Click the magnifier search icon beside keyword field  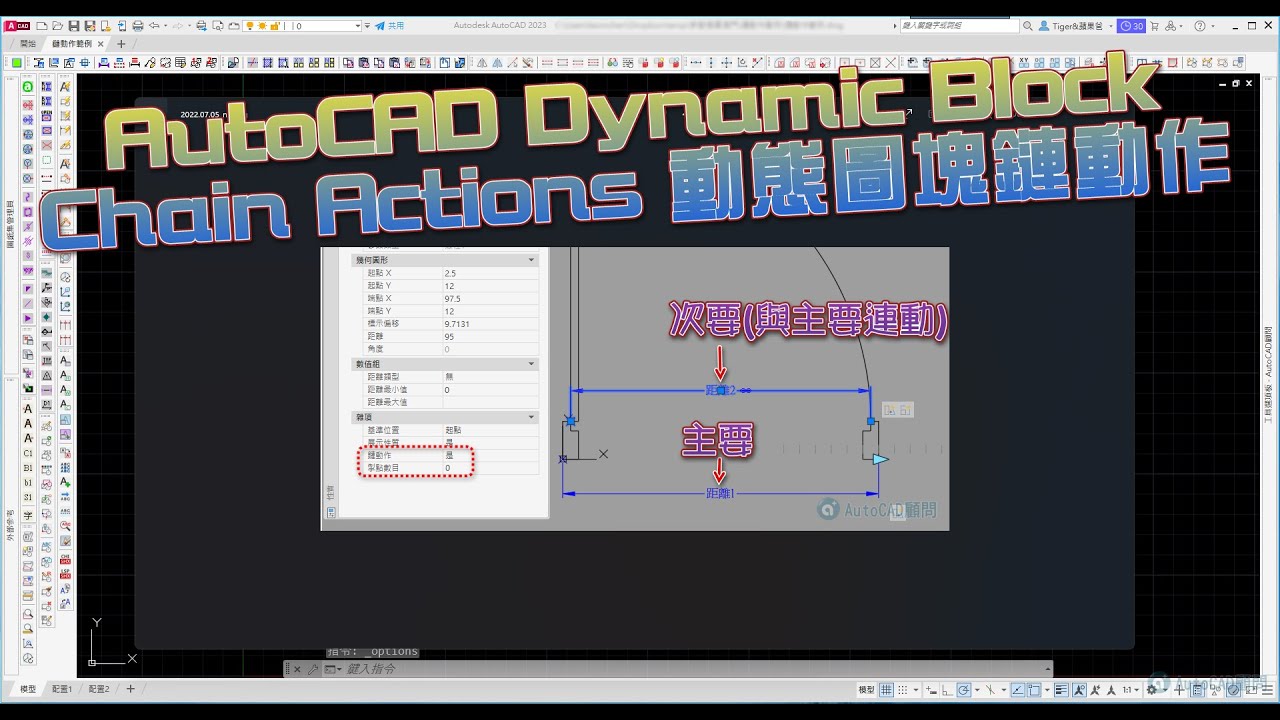coord(1027,25)
